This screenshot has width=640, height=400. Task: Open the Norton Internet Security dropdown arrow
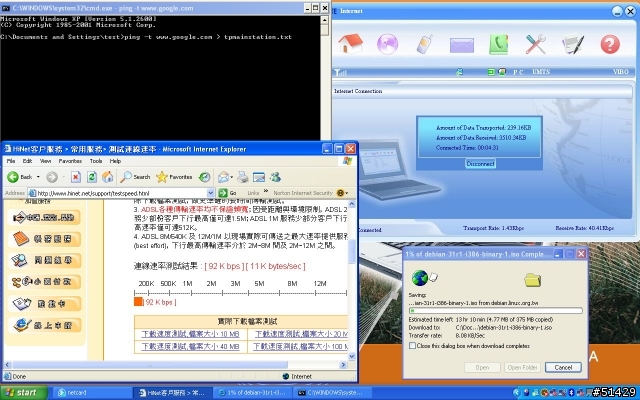pos(347,193)
